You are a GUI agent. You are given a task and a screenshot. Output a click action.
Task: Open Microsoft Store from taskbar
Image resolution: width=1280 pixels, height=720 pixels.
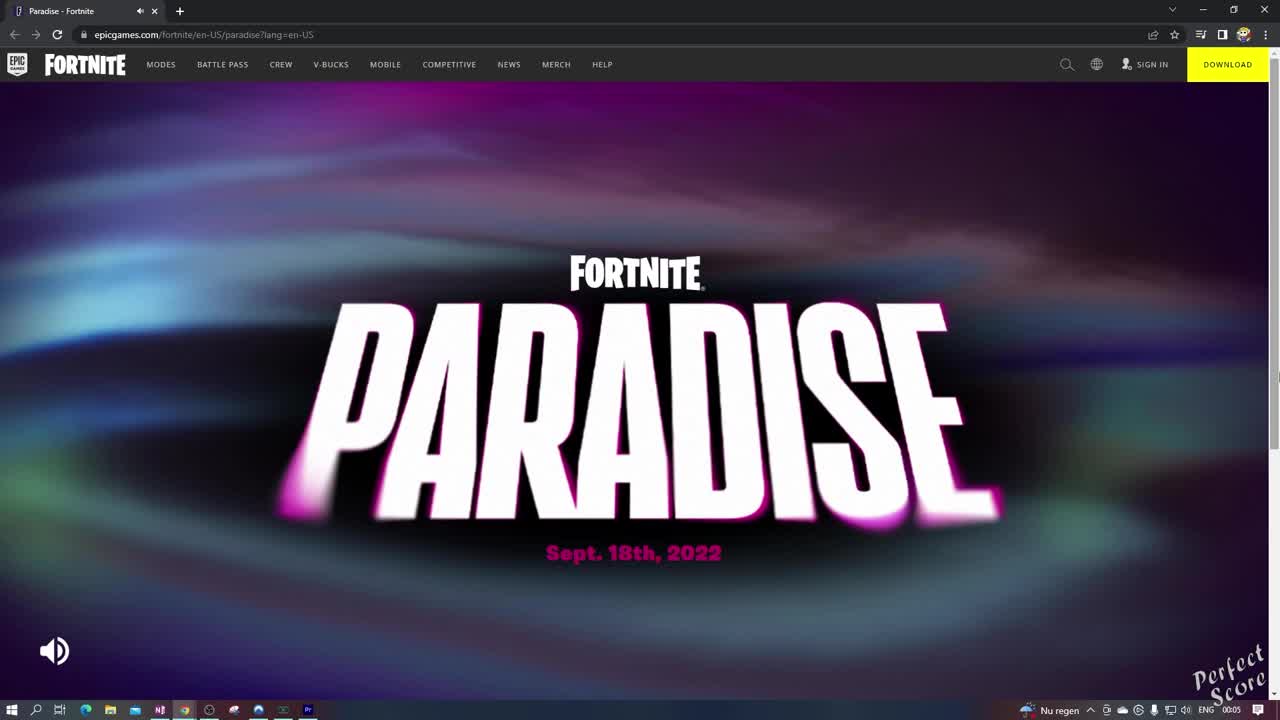[135, 710]
